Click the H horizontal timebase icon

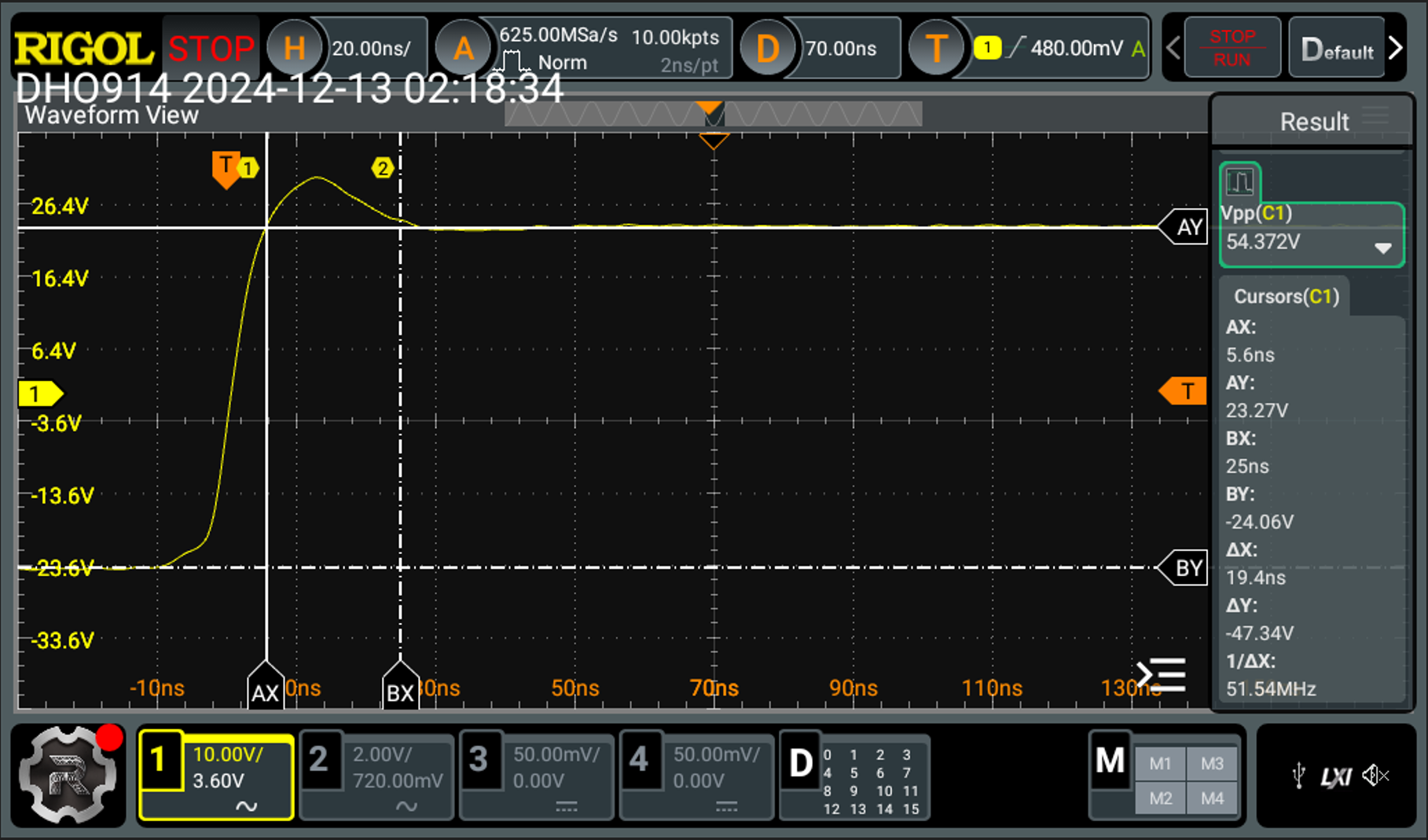coord(295,49)
